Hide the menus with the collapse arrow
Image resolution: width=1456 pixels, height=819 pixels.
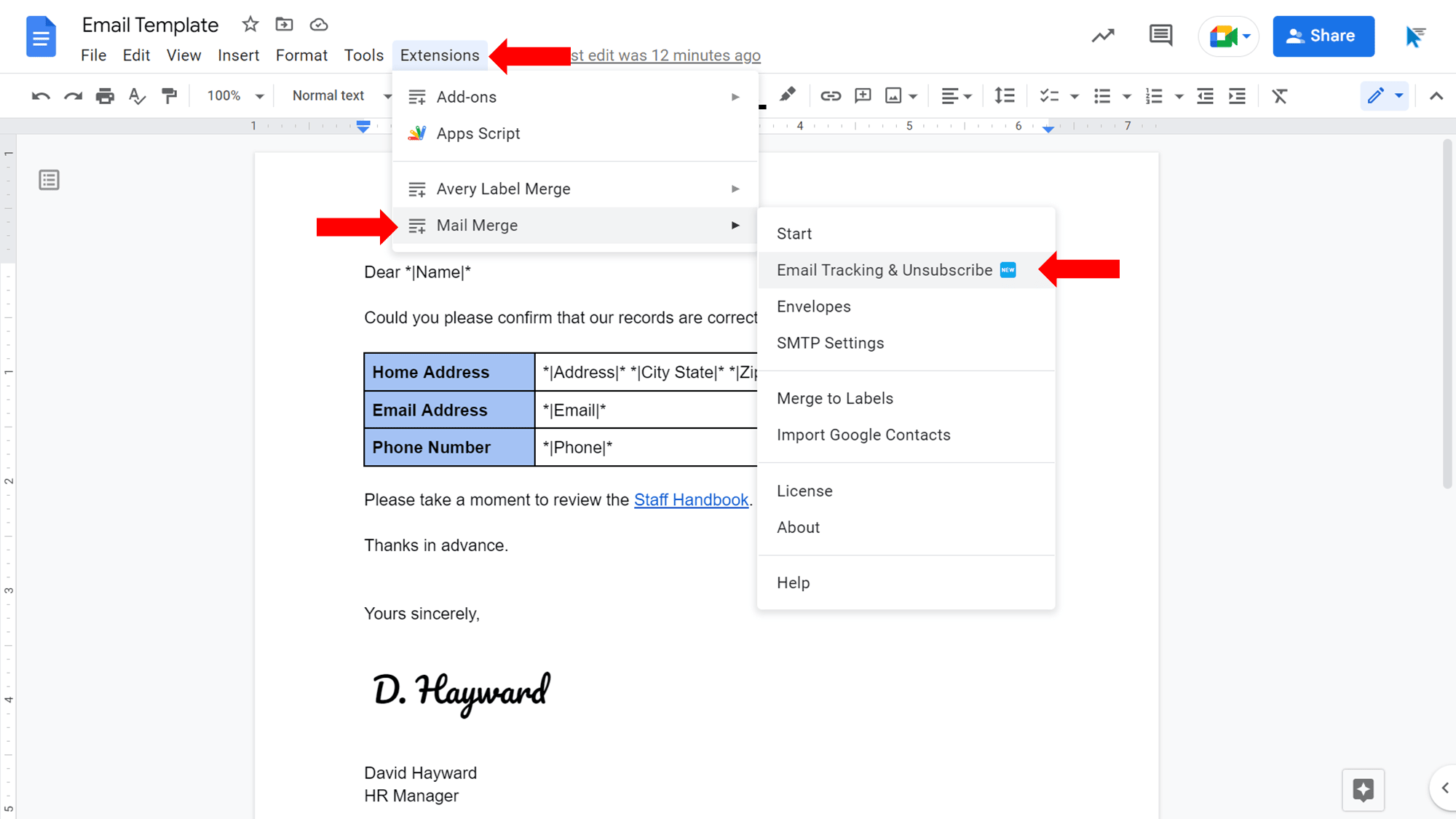tap(1436, 96)
